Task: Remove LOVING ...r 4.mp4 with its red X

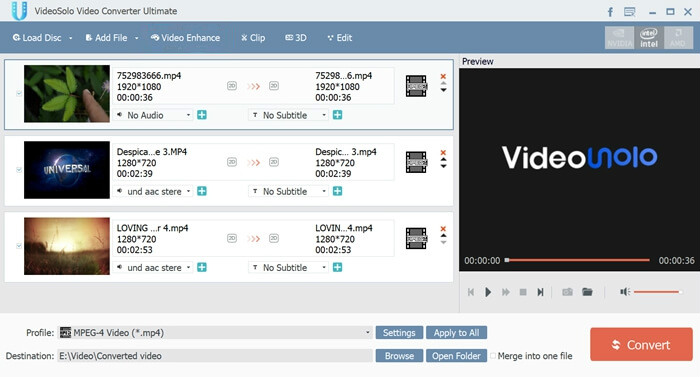Action: (x=443, y=229)
